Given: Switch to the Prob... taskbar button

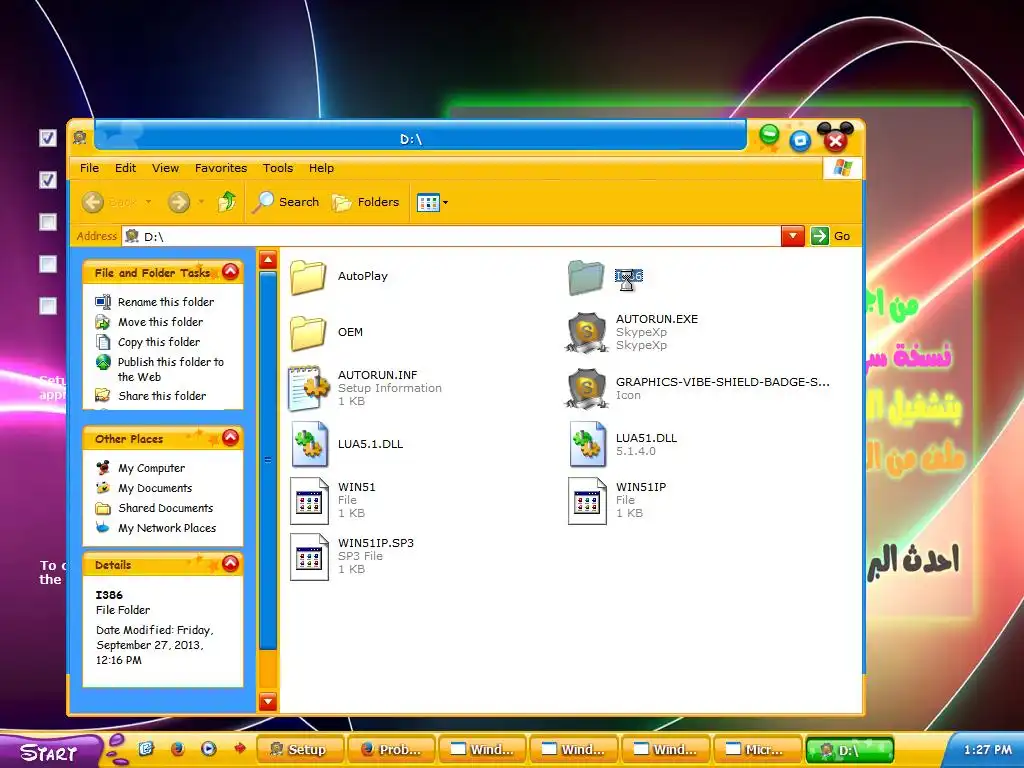Looking at the screenshot, I should pyautogui.click(x=391, y=749).
